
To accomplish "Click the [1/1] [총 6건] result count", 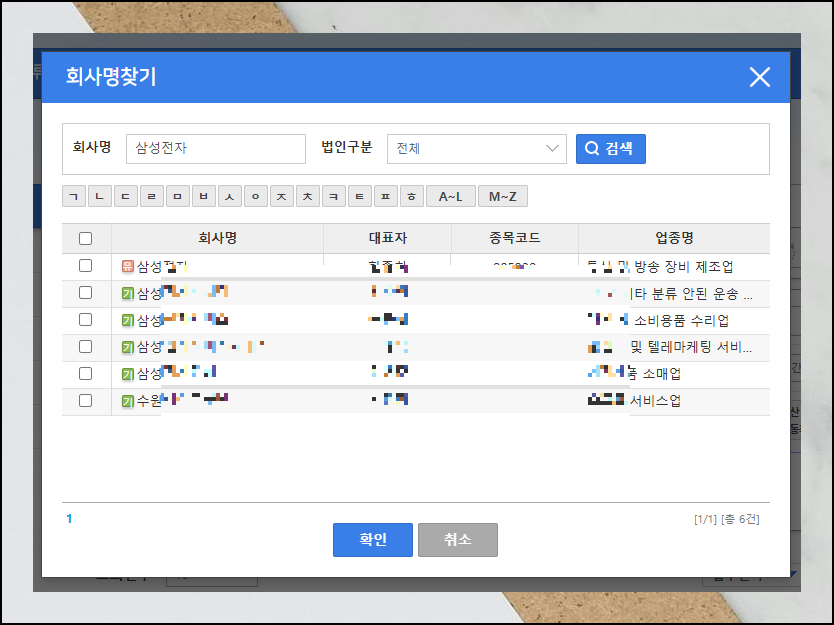I will [x=727, y=519].
